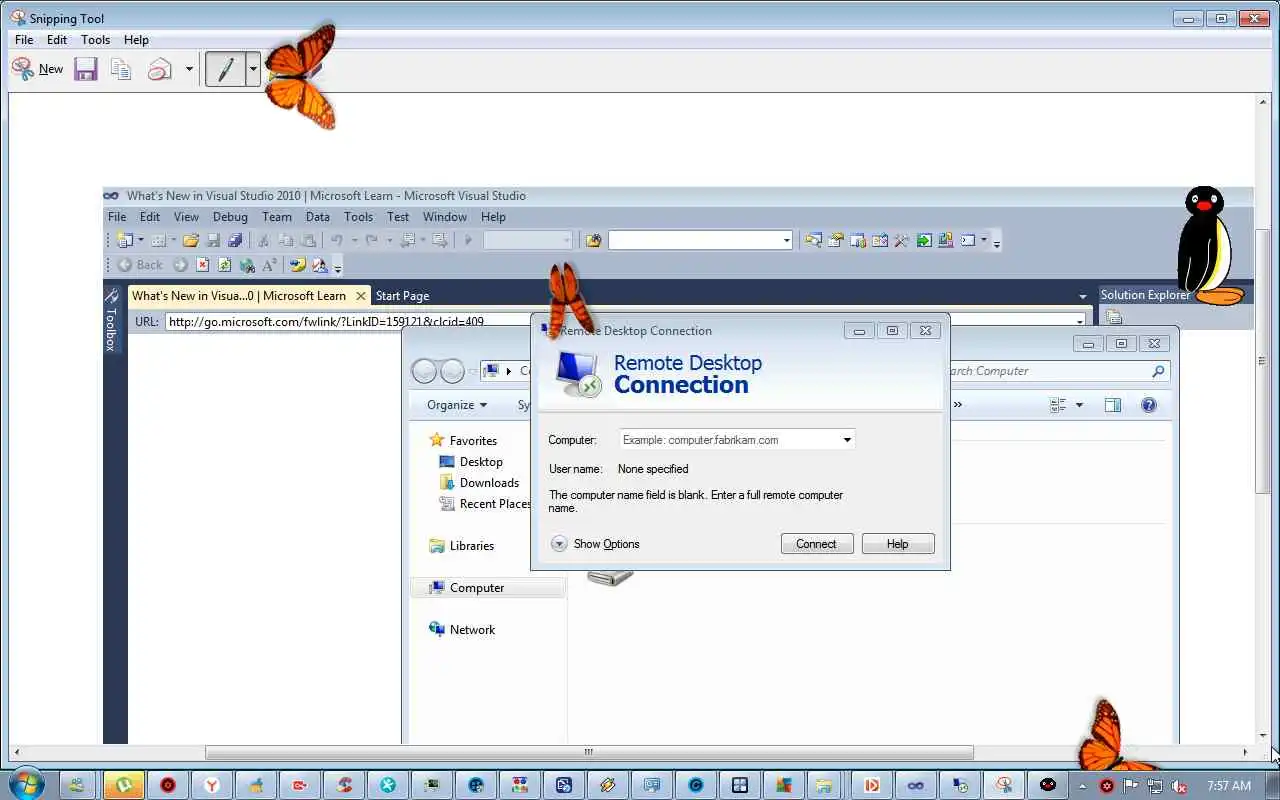
Task: Switch to the Start Page tab
Action: (402, 296)
